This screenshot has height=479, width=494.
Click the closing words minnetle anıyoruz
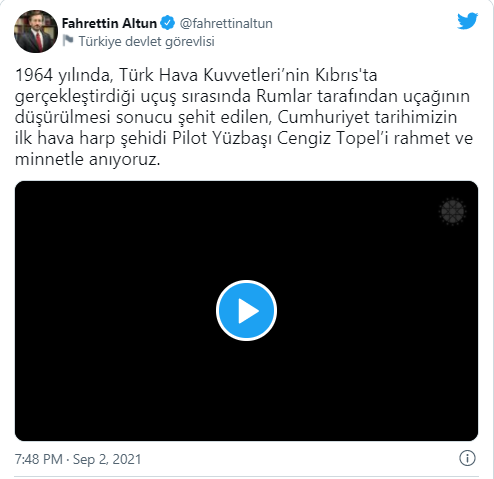click(x=88, y=159)
